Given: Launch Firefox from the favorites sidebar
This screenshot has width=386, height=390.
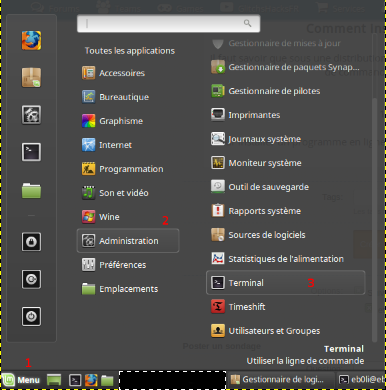Looking at the screenshot, I should click(31, 40).
